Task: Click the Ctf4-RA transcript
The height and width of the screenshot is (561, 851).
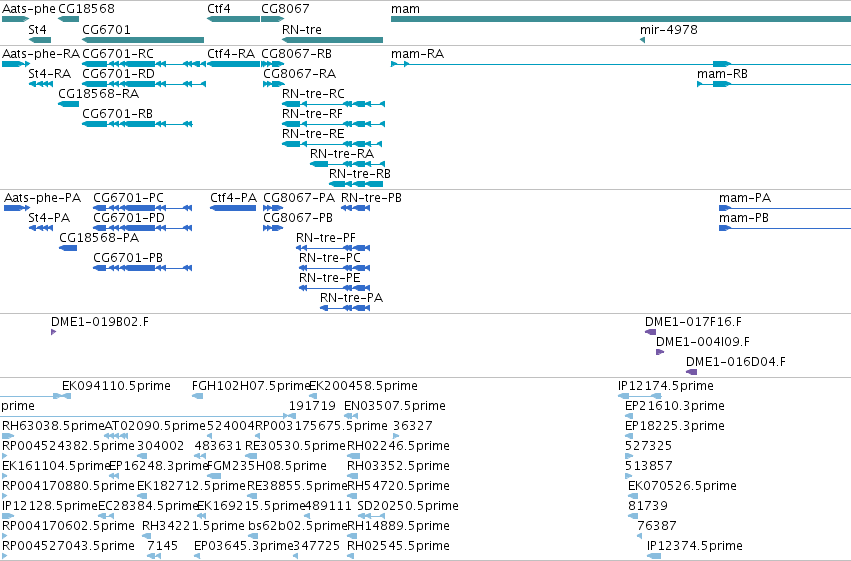Action: tap(233, 64)
